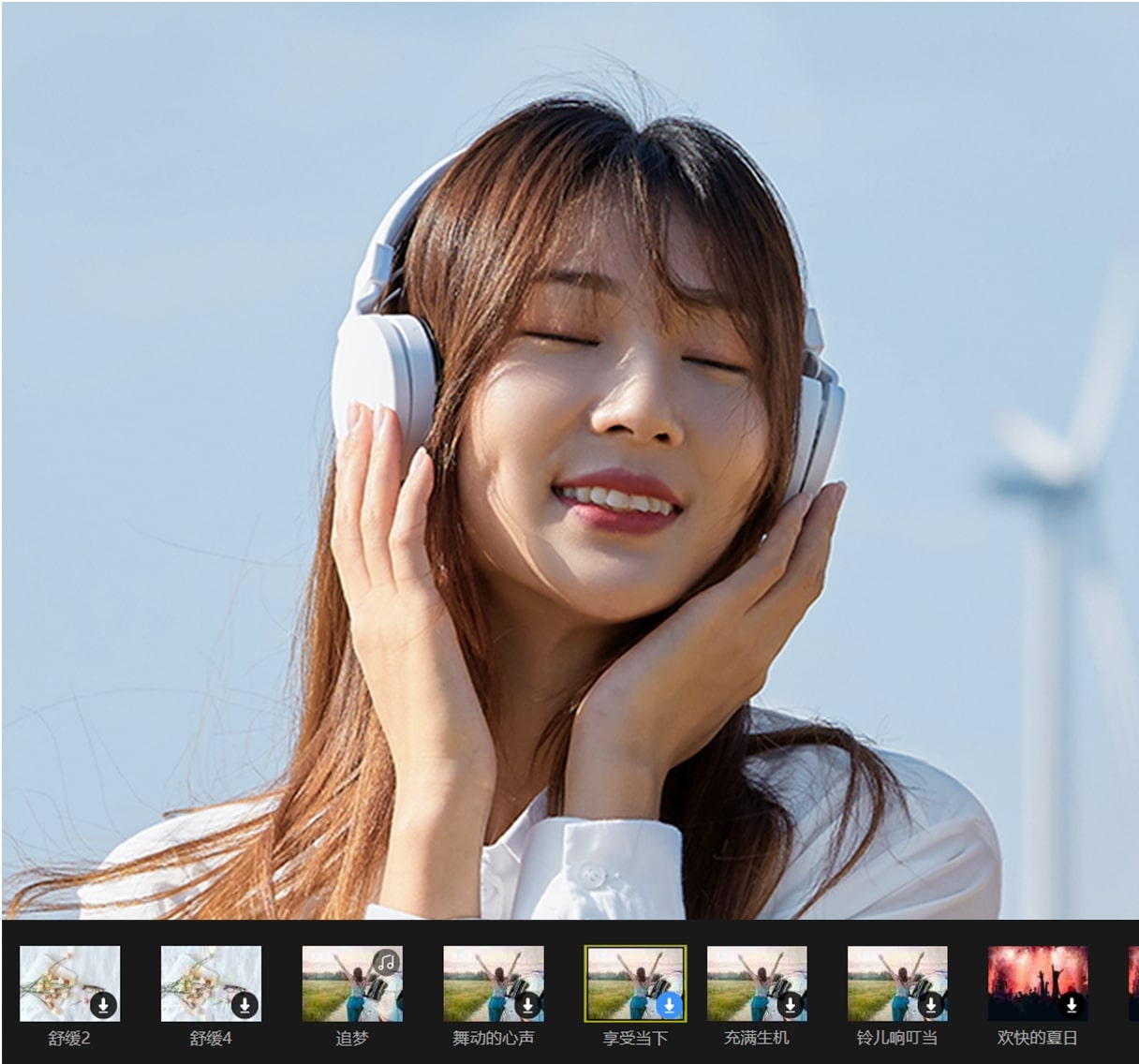Click the download icon on 舒缓4
Image resolution: width=1139 pixels, height=1064 pixels.
click(x=244, y=1006)
